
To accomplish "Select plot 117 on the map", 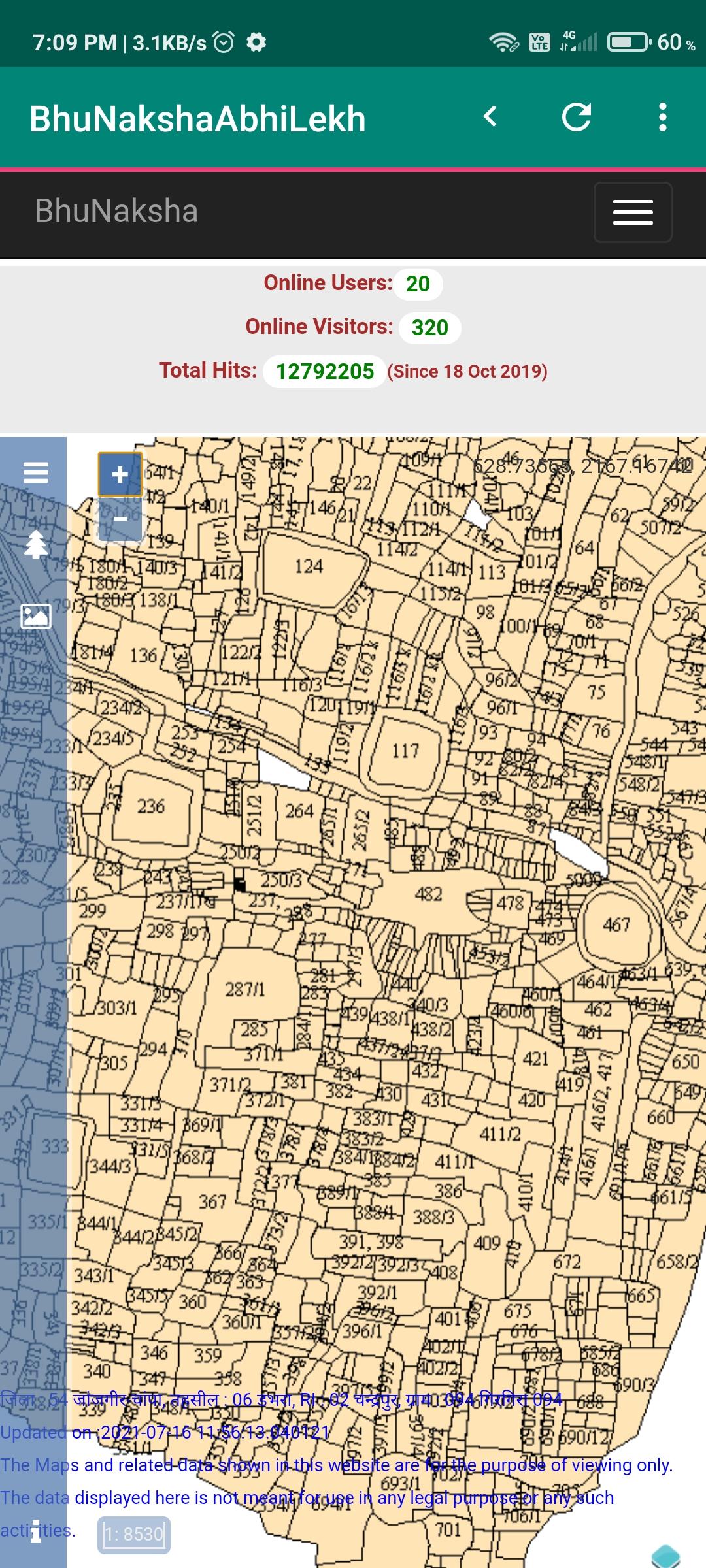I will 405,751.
